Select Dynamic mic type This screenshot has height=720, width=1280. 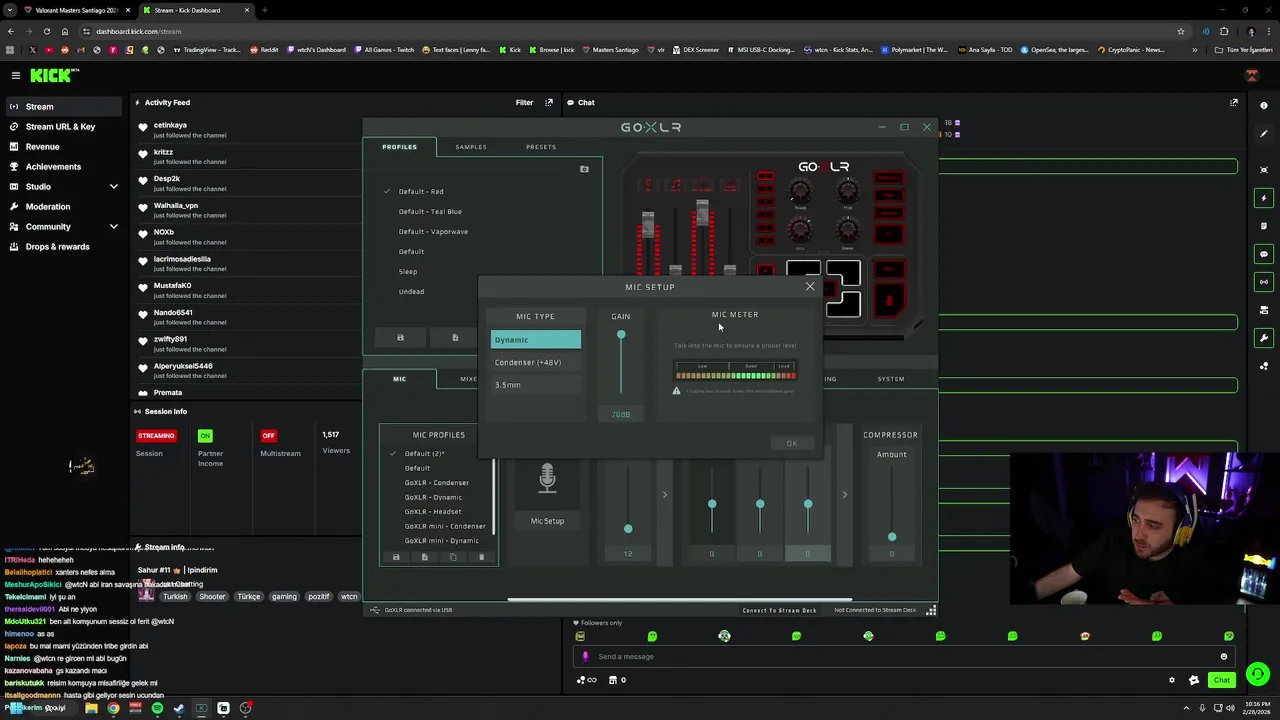pyautogui.click(x=535, y=340)
